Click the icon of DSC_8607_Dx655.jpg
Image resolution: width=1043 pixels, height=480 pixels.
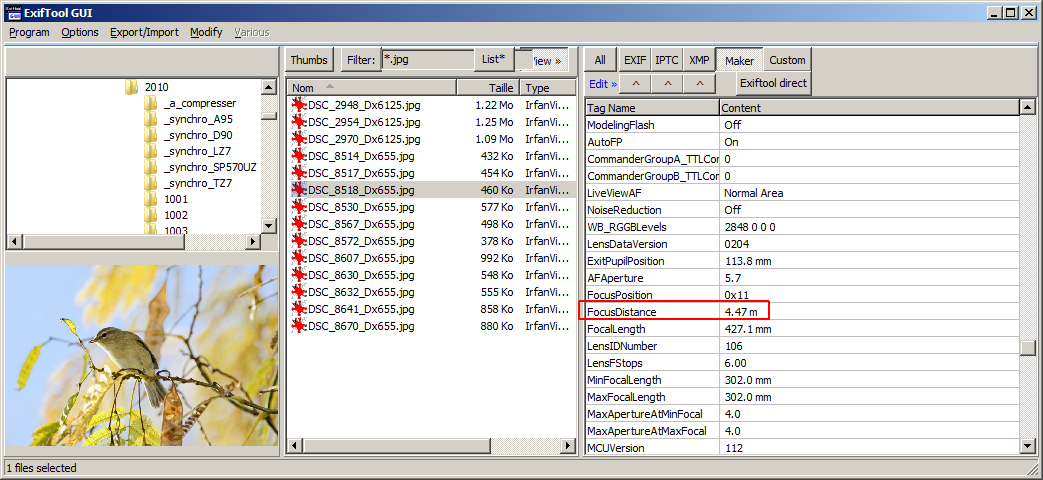pos(299,258)
